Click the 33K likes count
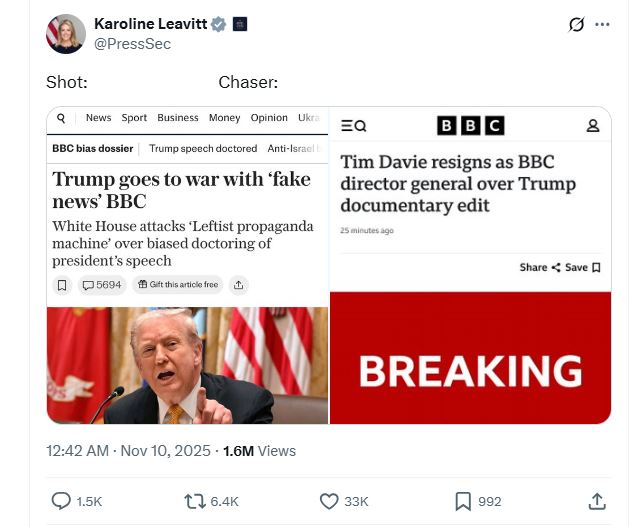The height and width of the screenshot is (527, 642). [356, 502]
